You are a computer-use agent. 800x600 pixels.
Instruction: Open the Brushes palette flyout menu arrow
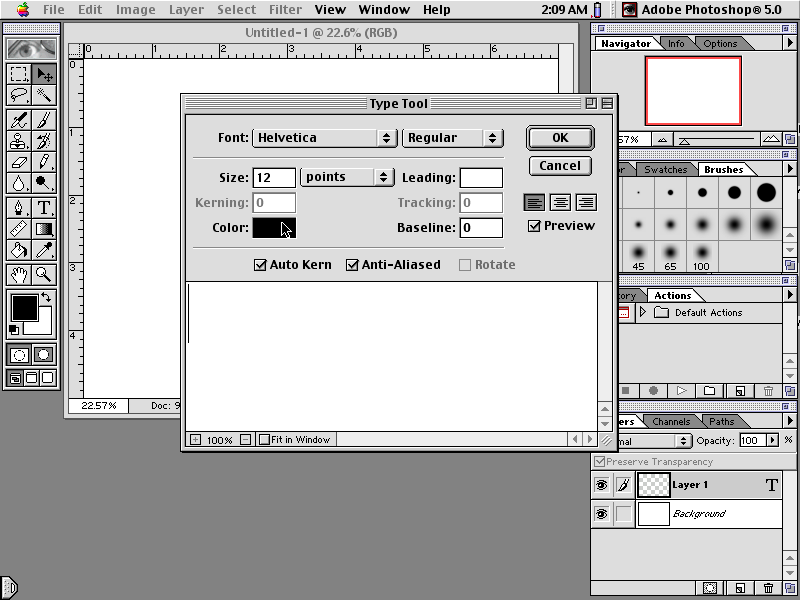coord(790,168)
